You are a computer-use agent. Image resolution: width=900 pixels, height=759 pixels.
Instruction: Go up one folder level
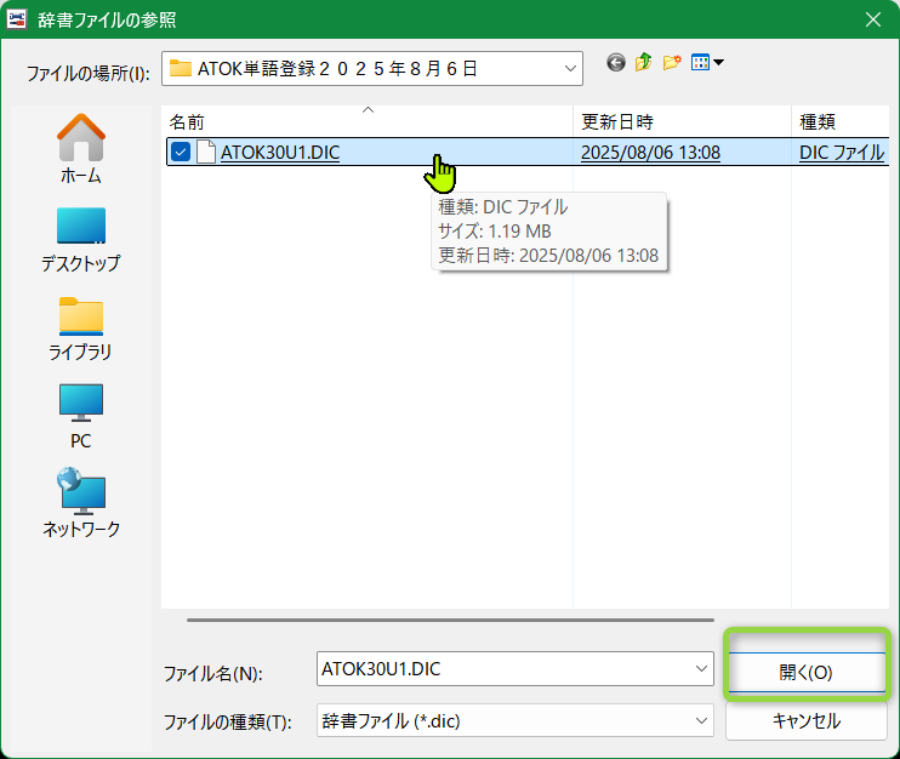click(x=643, y=62)
